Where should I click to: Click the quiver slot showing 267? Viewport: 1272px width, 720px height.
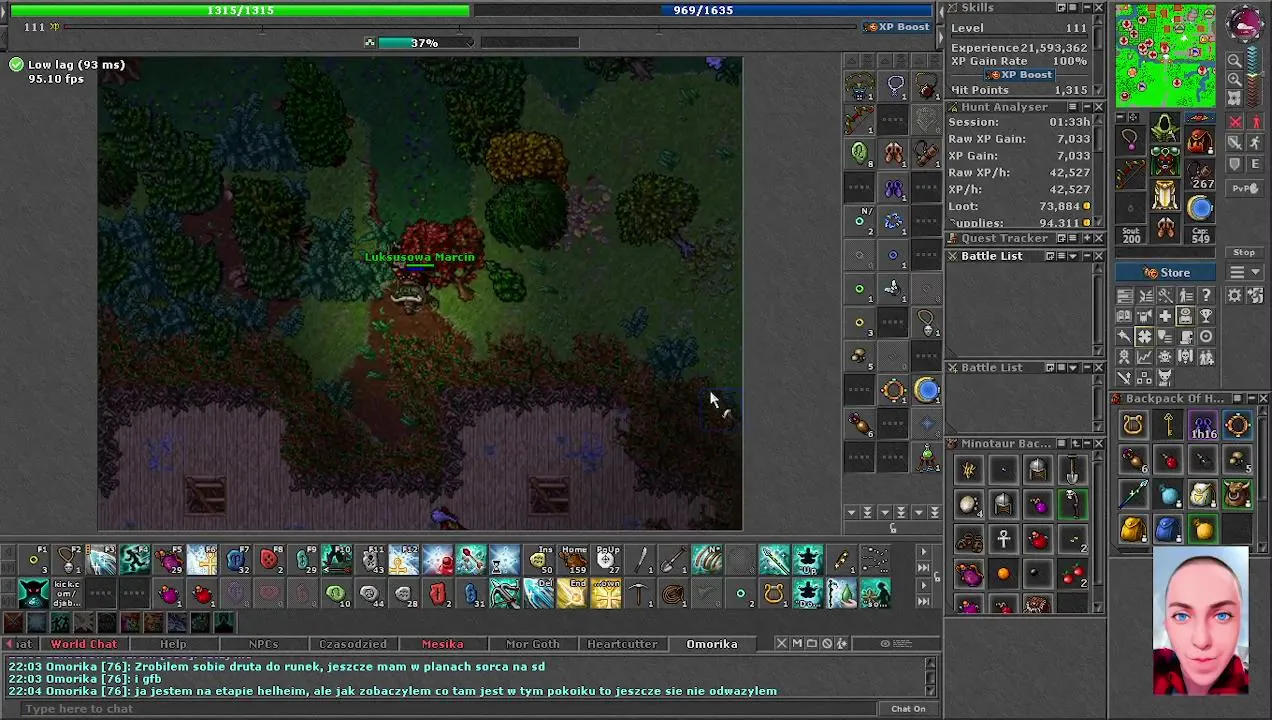1200,175
